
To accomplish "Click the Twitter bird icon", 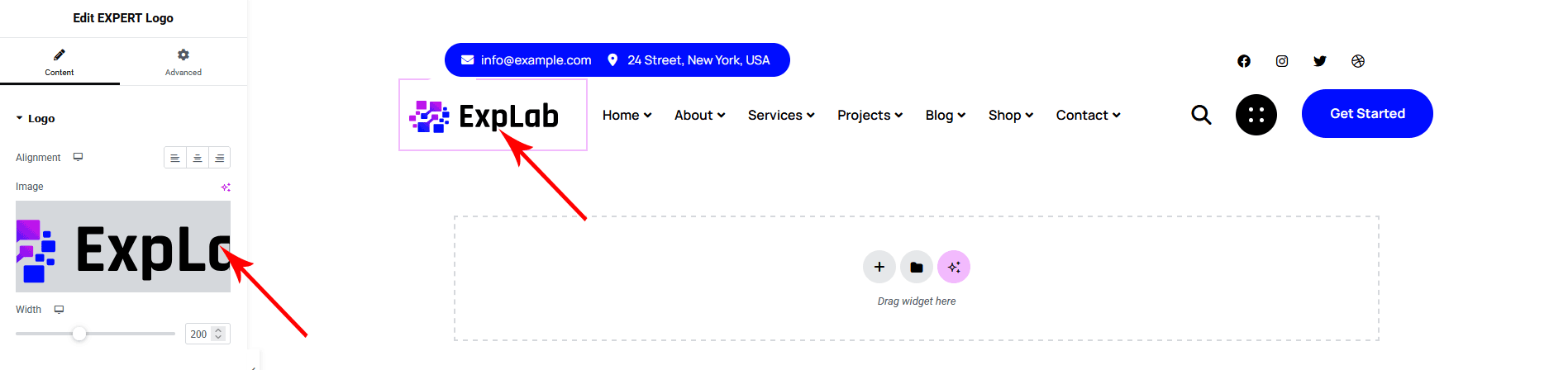I will click(x=1319, y=61).
